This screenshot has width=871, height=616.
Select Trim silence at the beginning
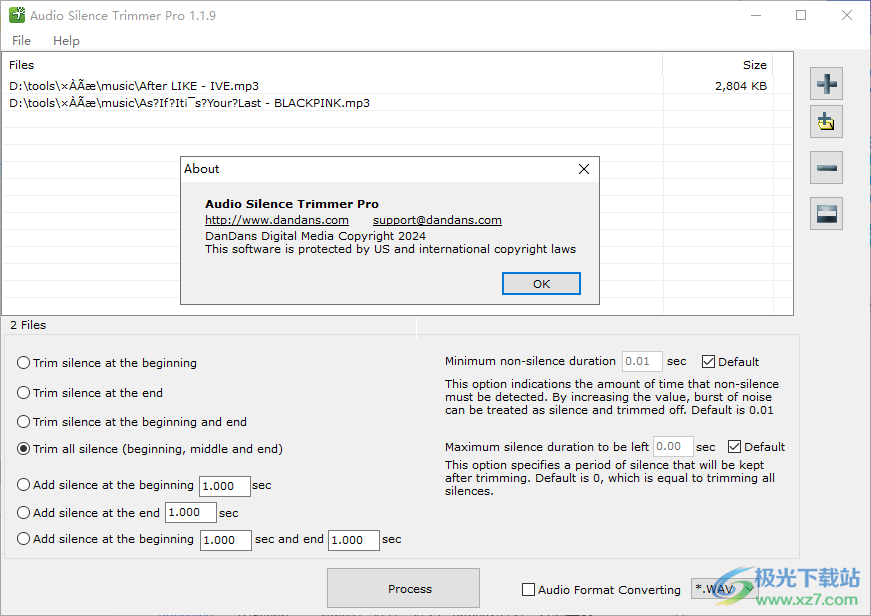24,364
